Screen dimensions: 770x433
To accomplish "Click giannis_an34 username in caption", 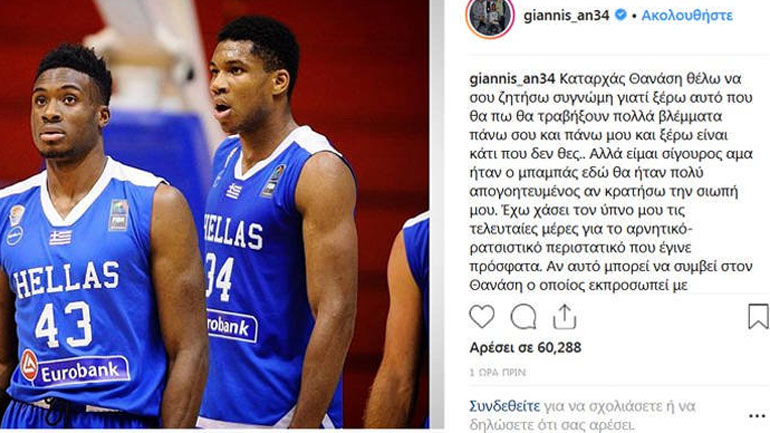I will click(x=512, y=79).
